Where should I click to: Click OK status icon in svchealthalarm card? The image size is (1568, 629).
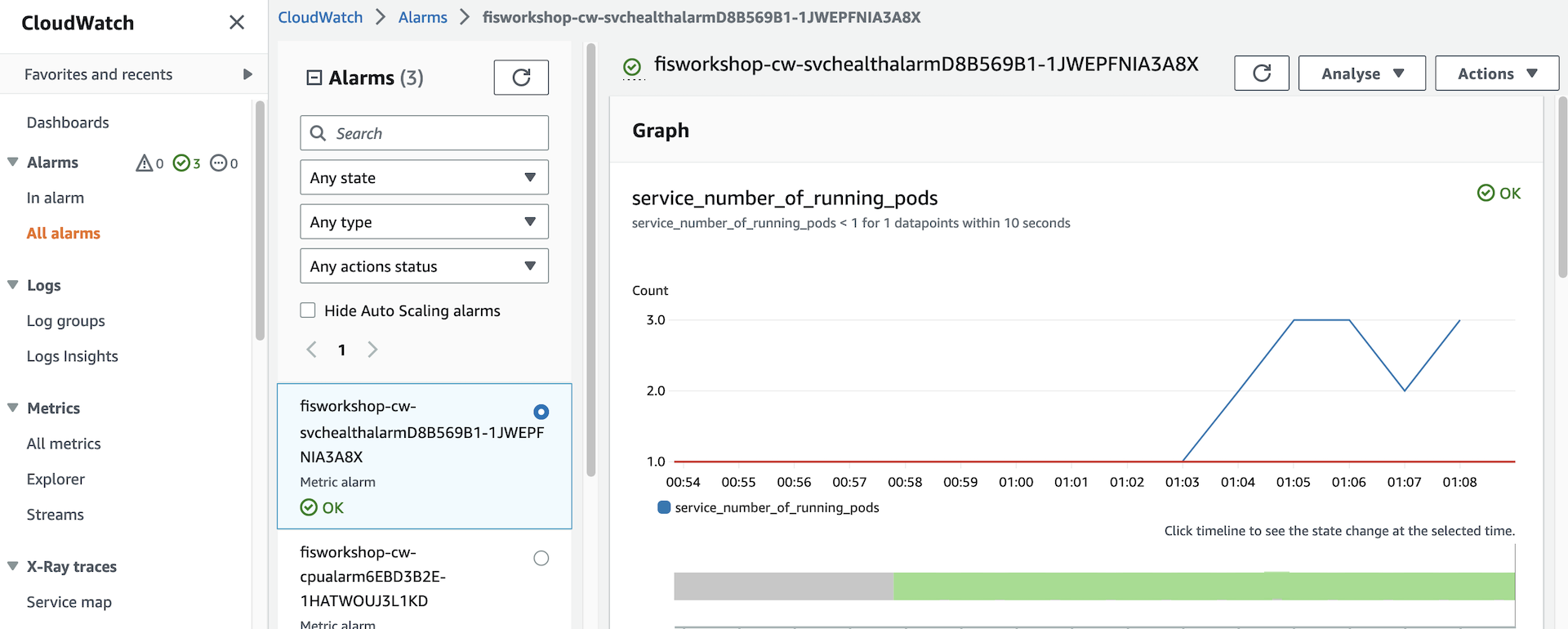309,507
